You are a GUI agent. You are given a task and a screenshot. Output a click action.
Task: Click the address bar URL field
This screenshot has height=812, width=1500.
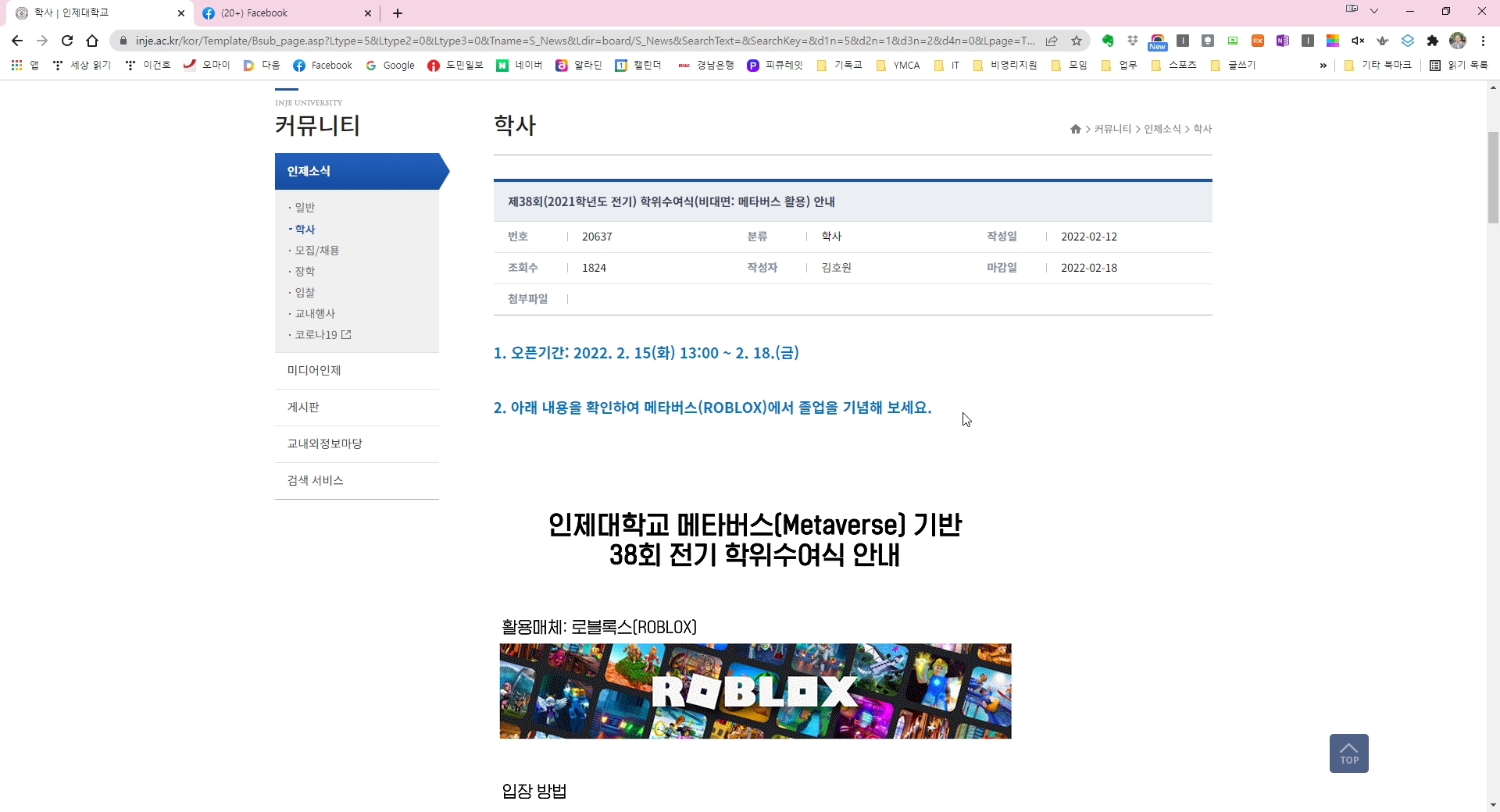click(x=584, y=41)
